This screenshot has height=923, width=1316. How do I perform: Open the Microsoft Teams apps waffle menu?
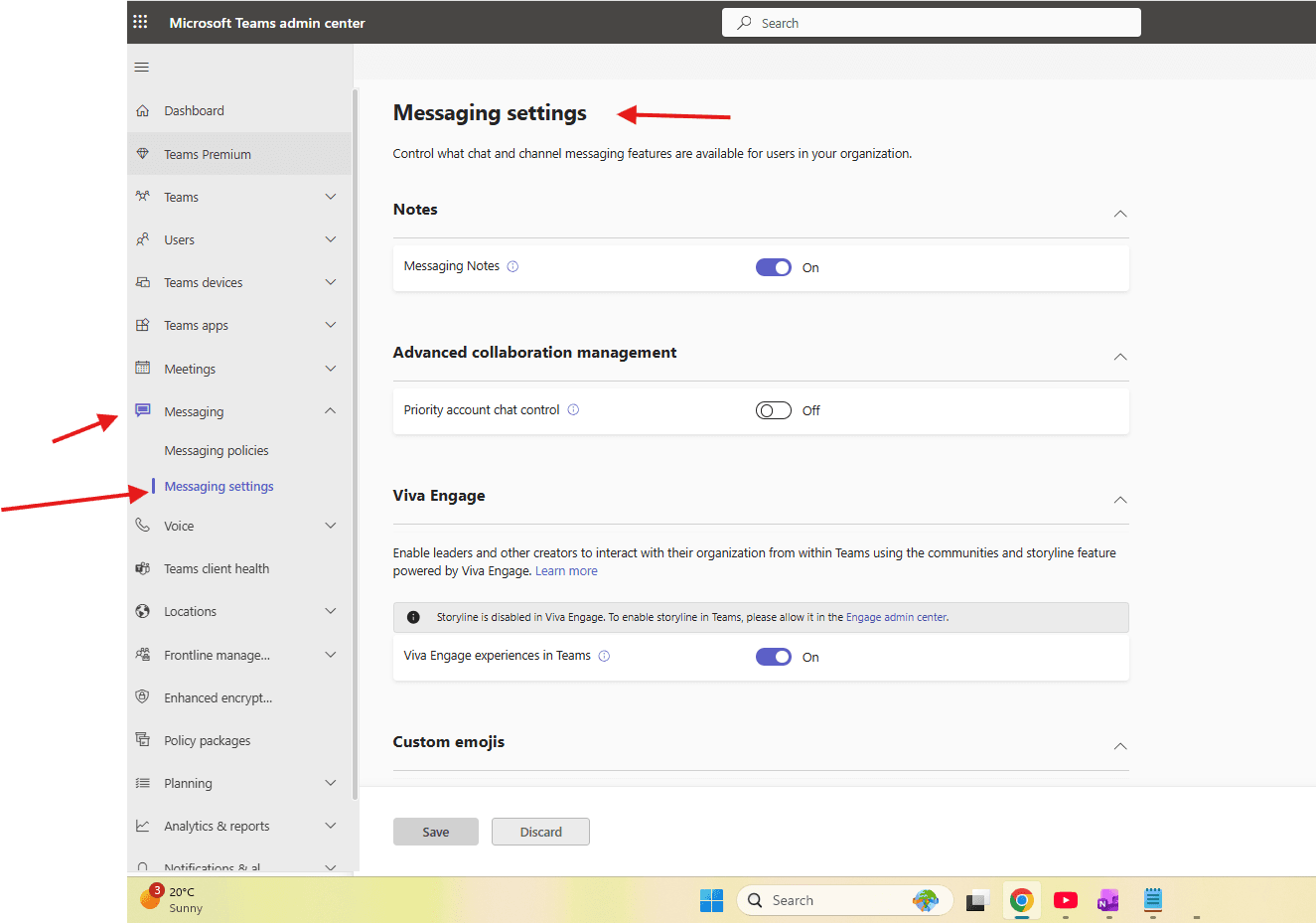(x=138, y=21)
